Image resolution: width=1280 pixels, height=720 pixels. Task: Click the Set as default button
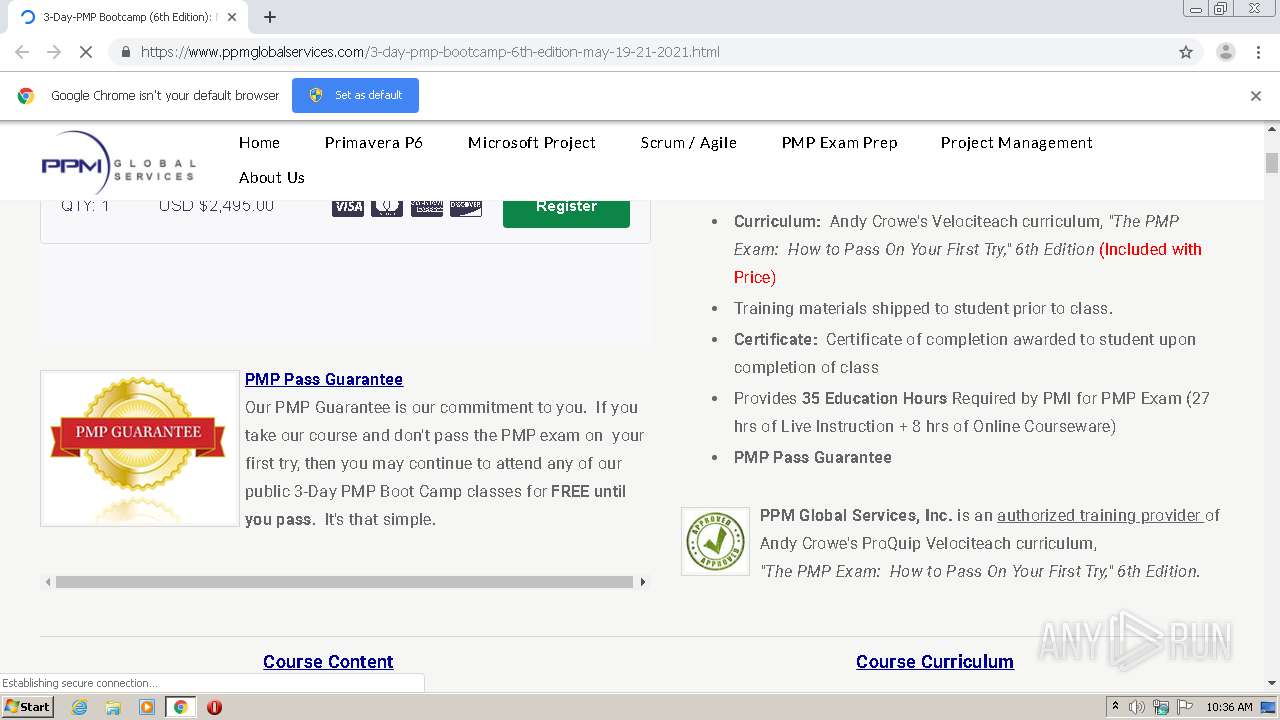tap(355, 96)
